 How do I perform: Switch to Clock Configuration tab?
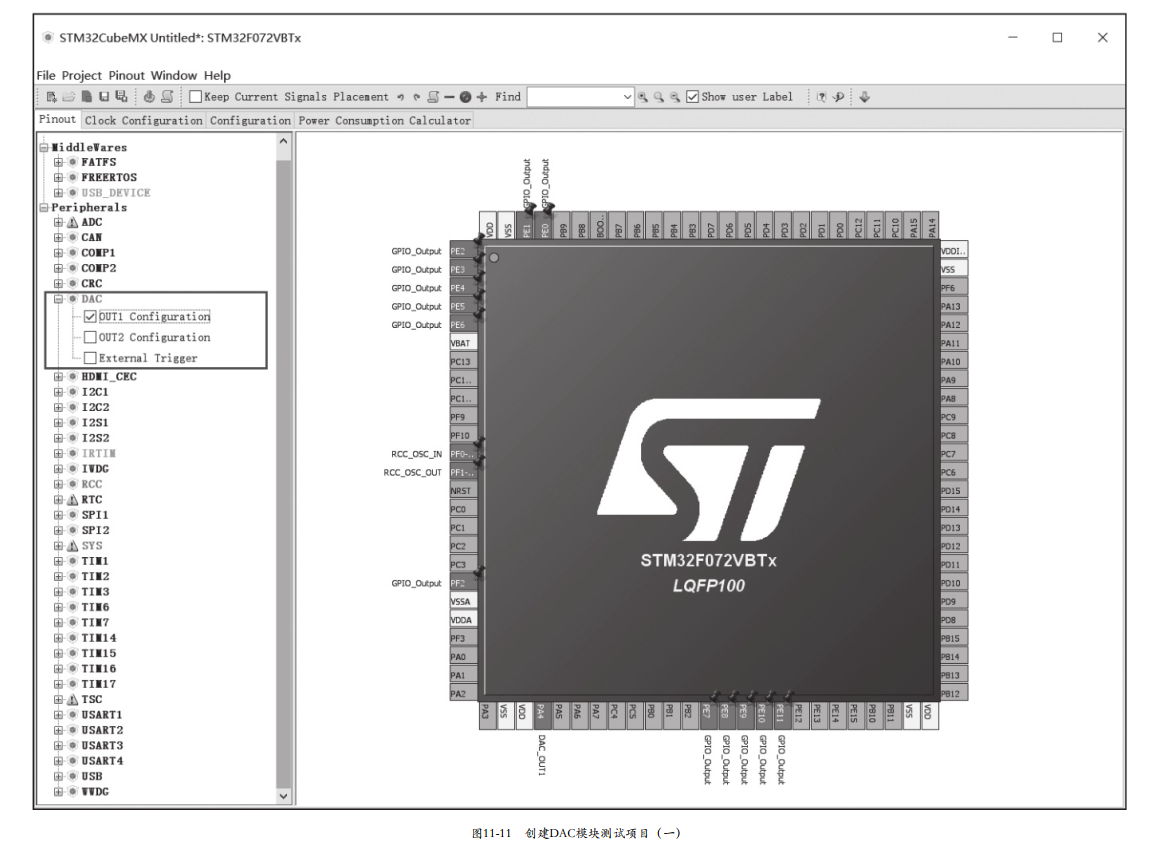pos(144,120)
